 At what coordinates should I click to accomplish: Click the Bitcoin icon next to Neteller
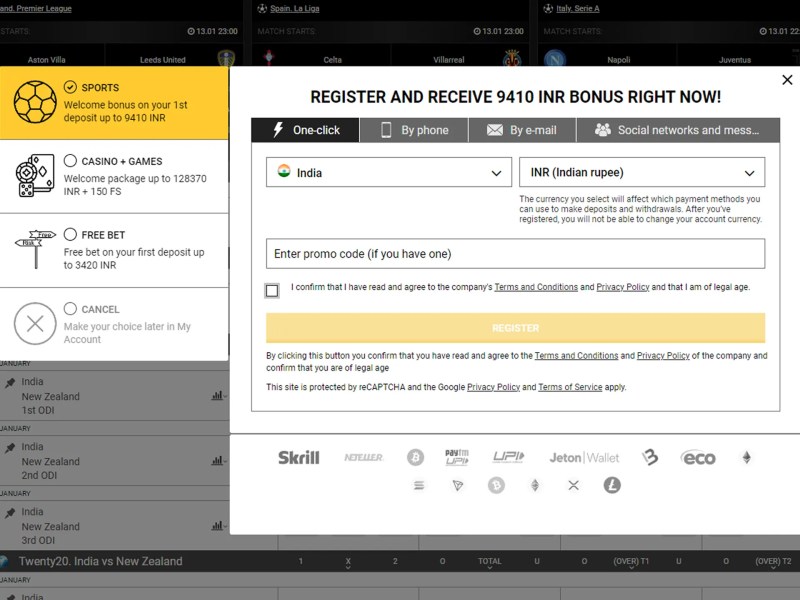click(x=415, y=457)
